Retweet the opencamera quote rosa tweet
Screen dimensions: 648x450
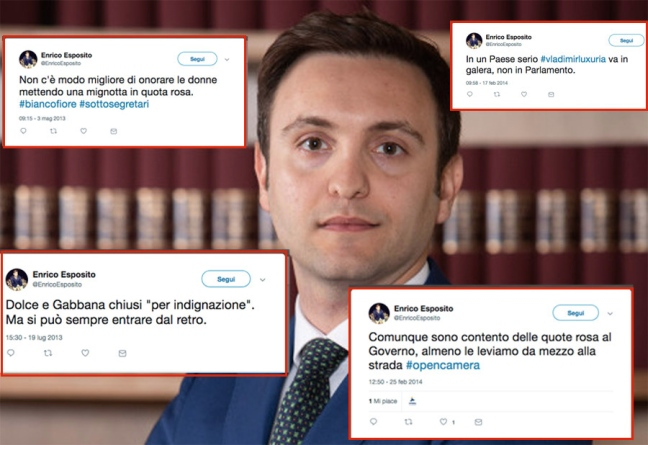(408, 421)
